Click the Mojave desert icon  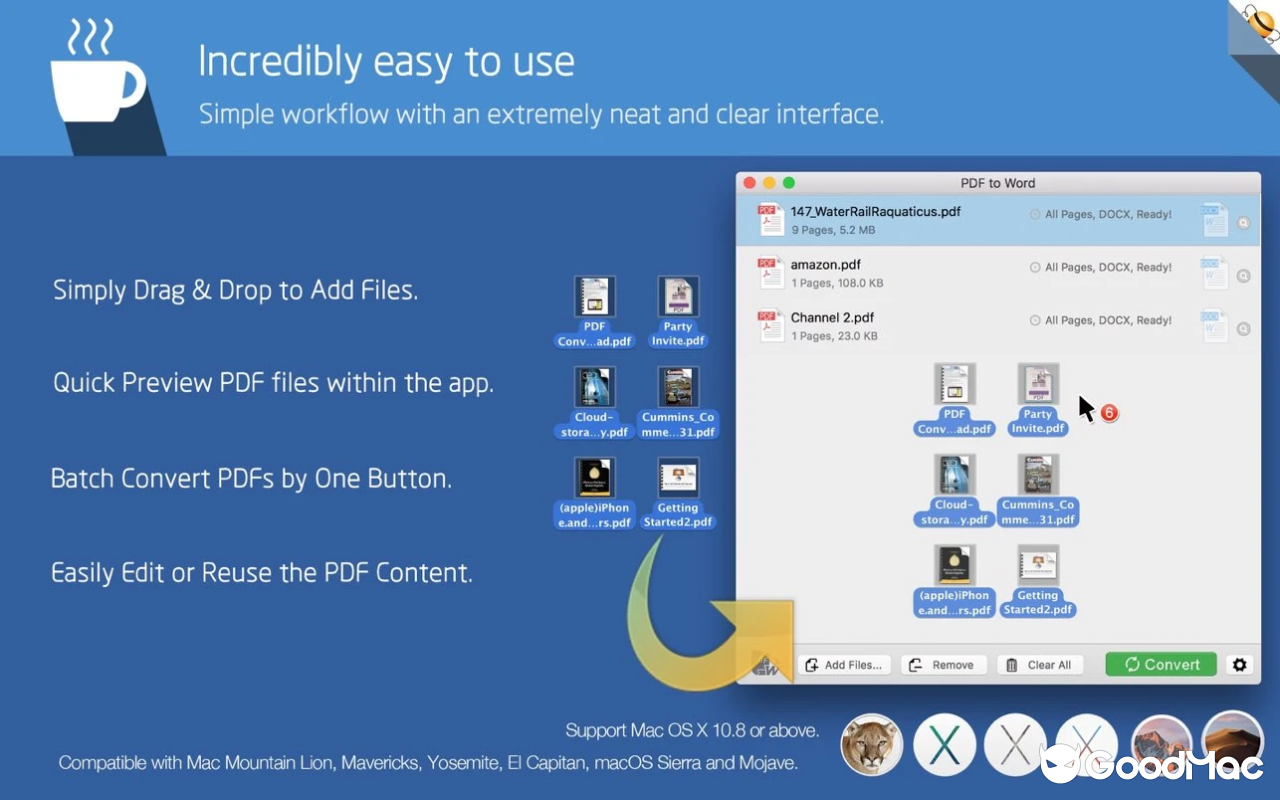pyautogui.click(x=1233, y=742)
